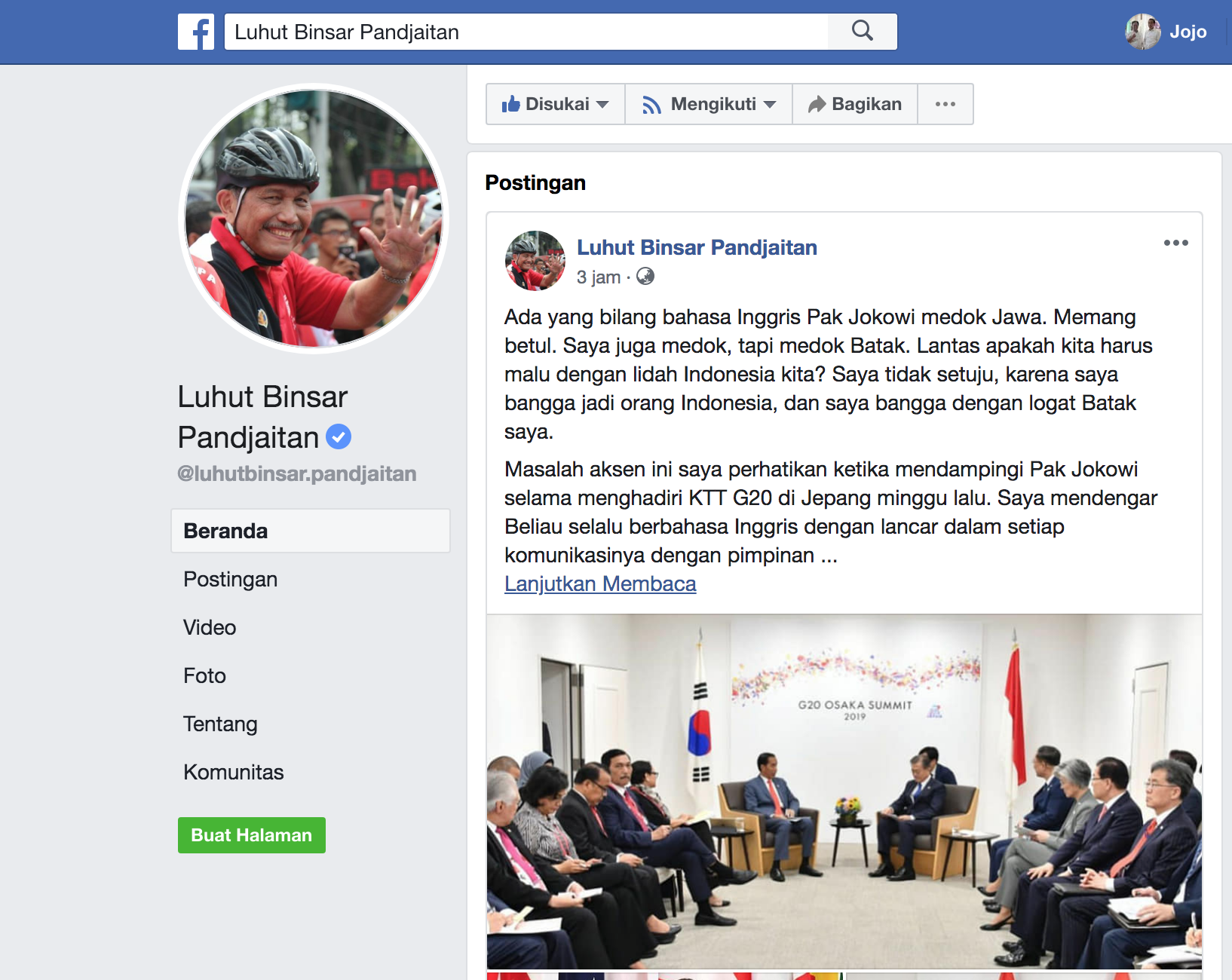Click the public globe audience icon
The image size is (1232, 980).
pyautogui.click(x=645, y=277)
